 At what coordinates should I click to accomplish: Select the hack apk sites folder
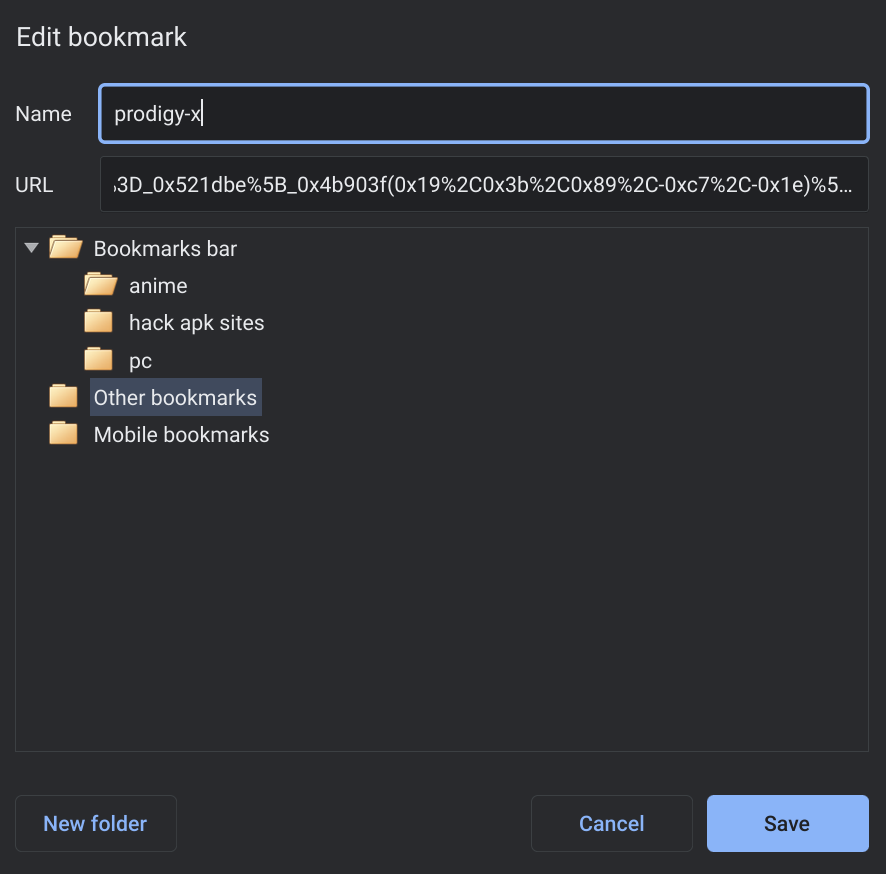(x=196, y=322)
